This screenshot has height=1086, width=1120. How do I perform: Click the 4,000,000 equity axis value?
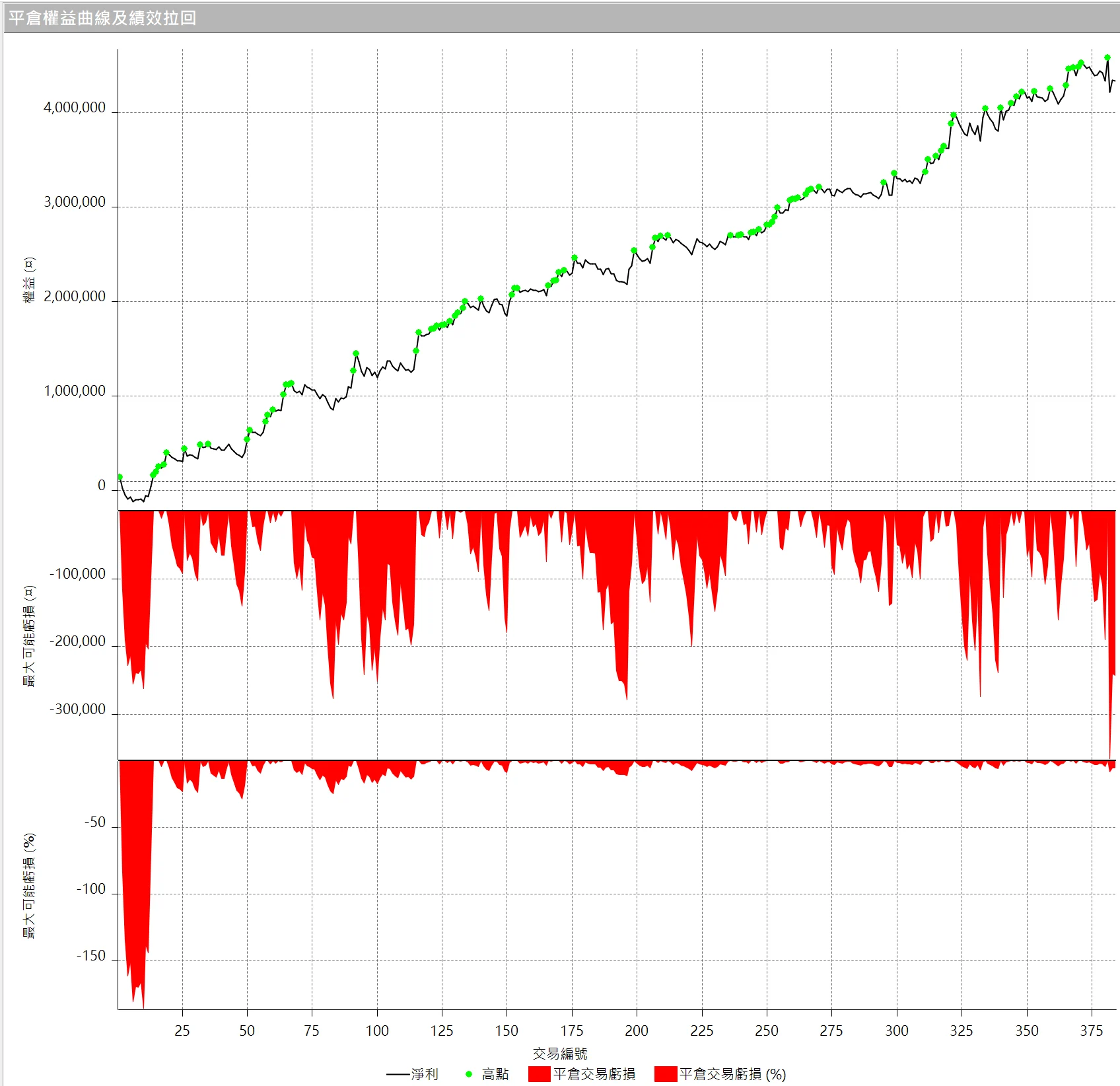click(x=75, y=108)
